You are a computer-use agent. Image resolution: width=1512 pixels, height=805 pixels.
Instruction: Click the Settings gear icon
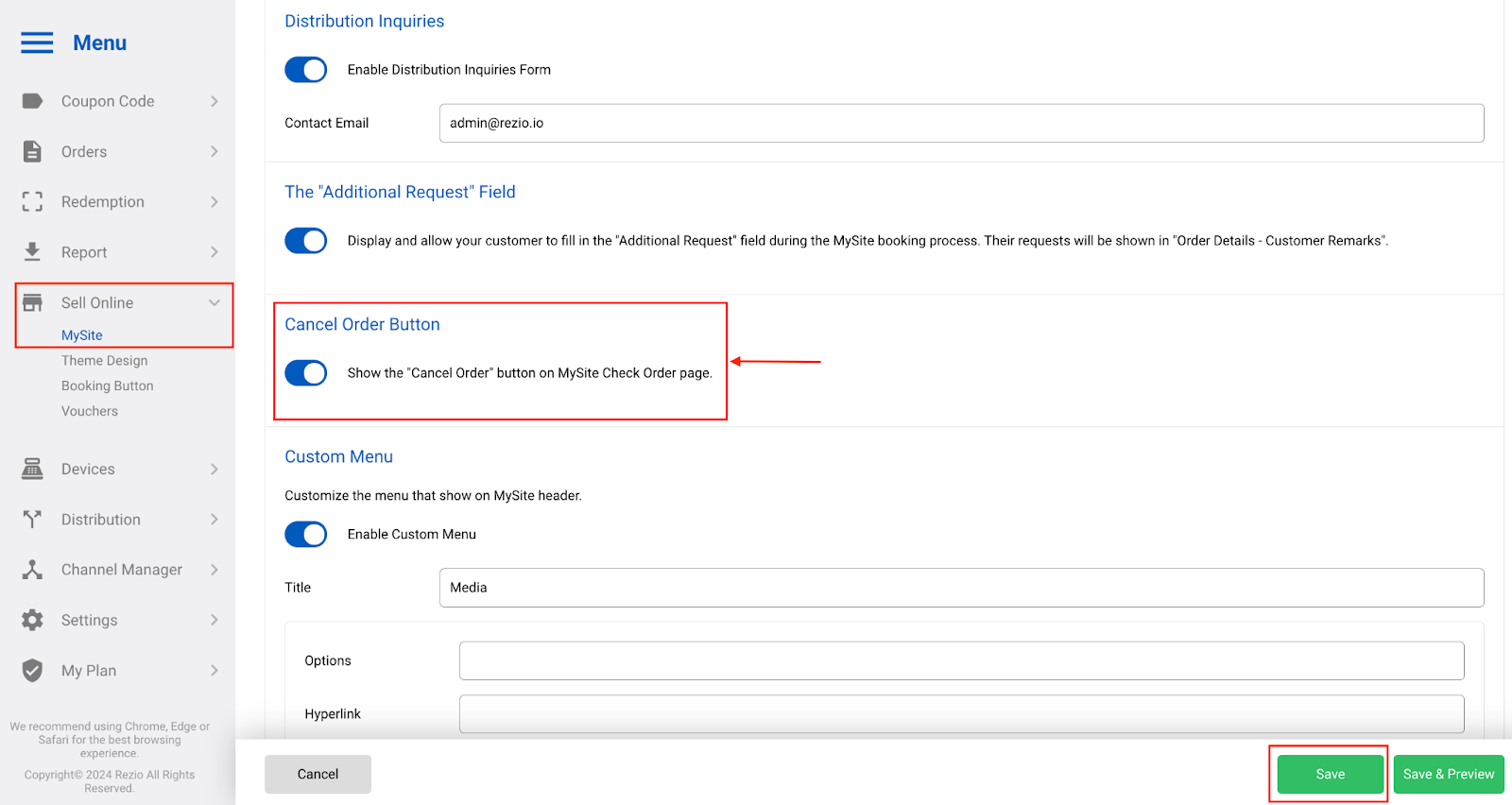point(32,620)
